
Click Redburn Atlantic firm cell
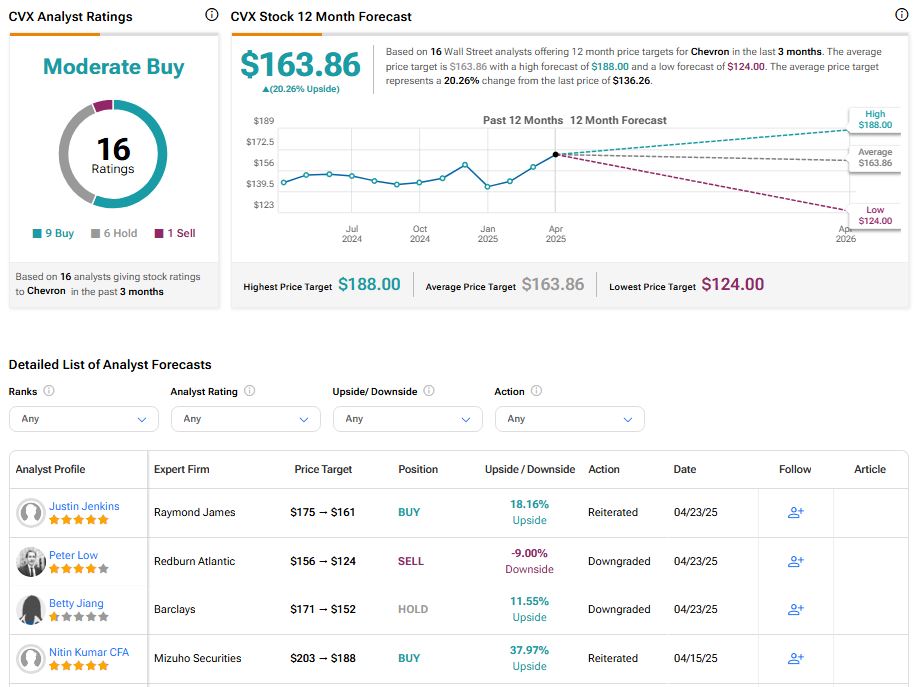tap(194, 561)
